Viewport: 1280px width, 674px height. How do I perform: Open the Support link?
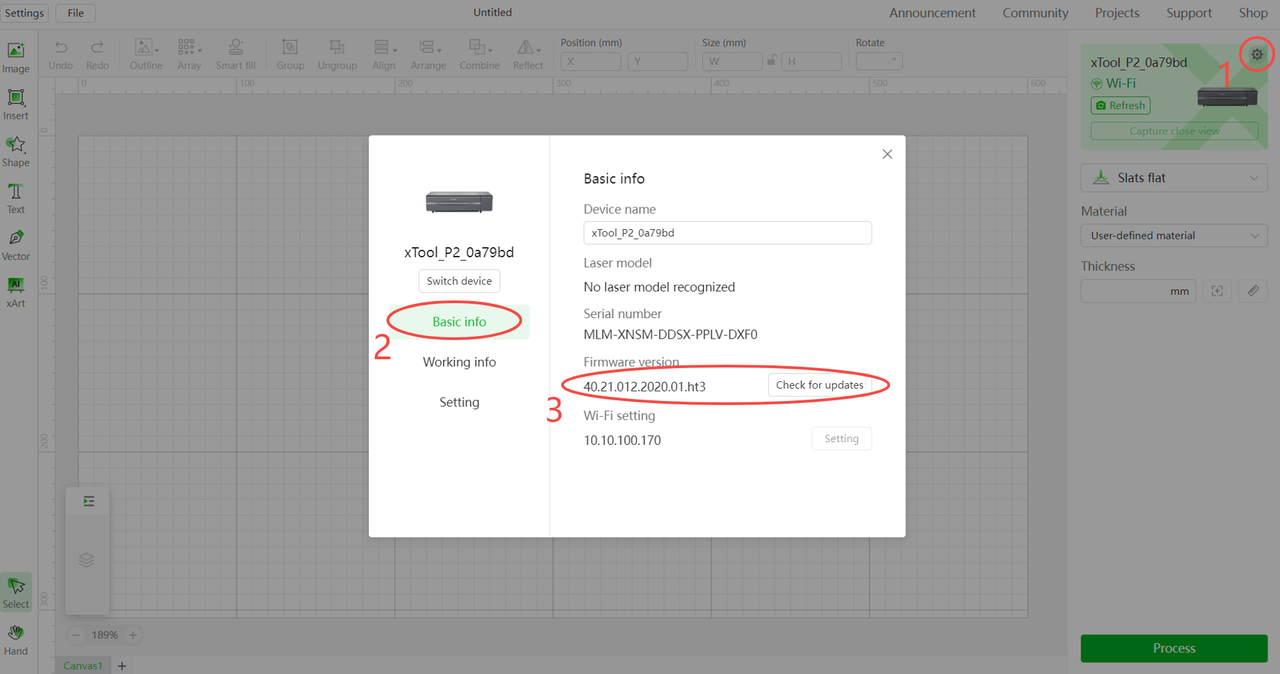pyautogui.click(x=1189, y=13)
